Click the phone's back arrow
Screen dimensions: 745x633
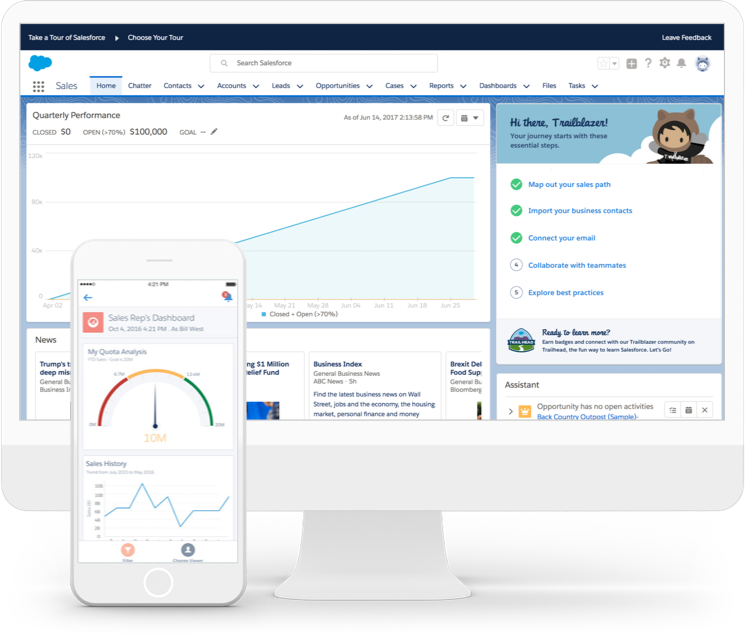[x=88, y=298]
